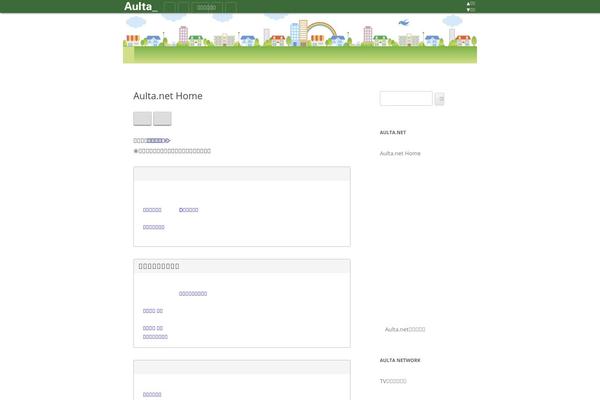
Task: Submit search with the button beside the search field
Action: [x=439, y=99]
